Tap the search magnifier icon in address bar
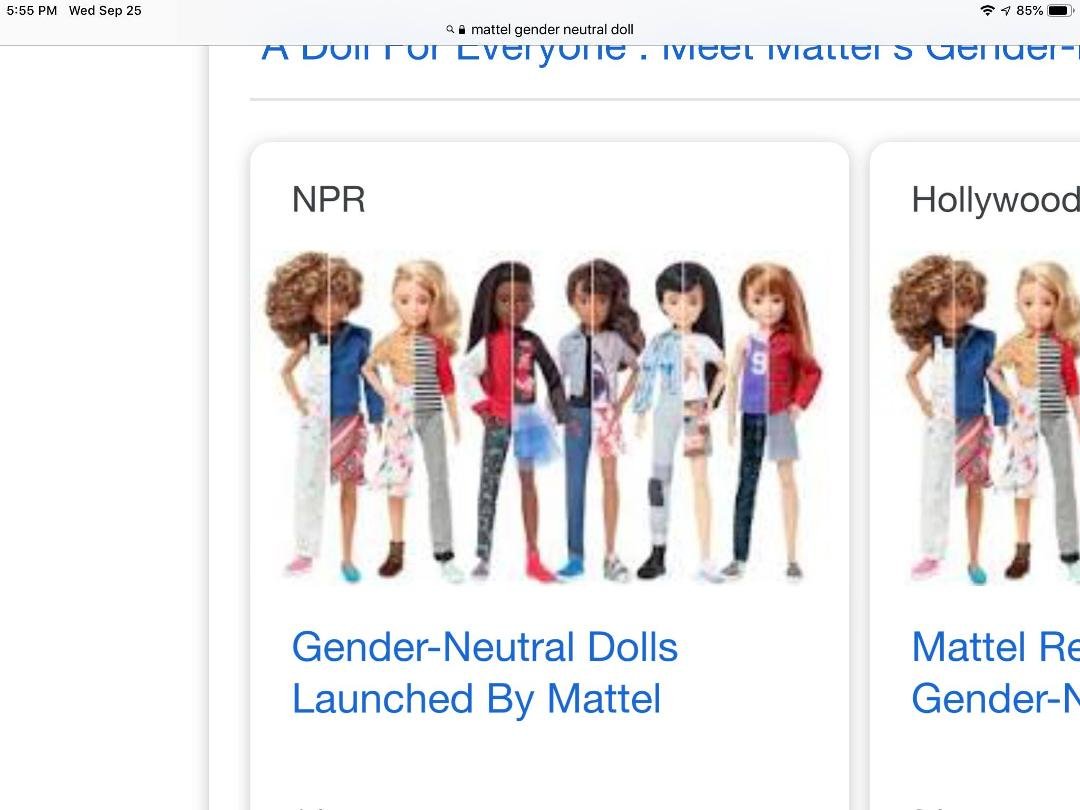Viewport: 1080px width, 810px height. click(x=450, y=30)
